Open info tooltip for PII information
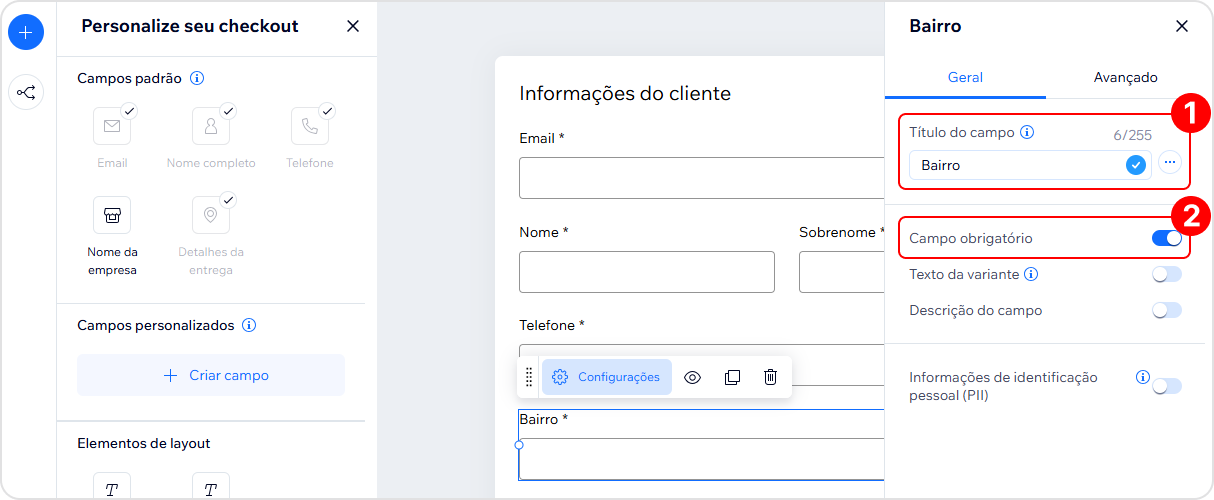Viewport: 1214px width, 500px height. point(1142,377)
